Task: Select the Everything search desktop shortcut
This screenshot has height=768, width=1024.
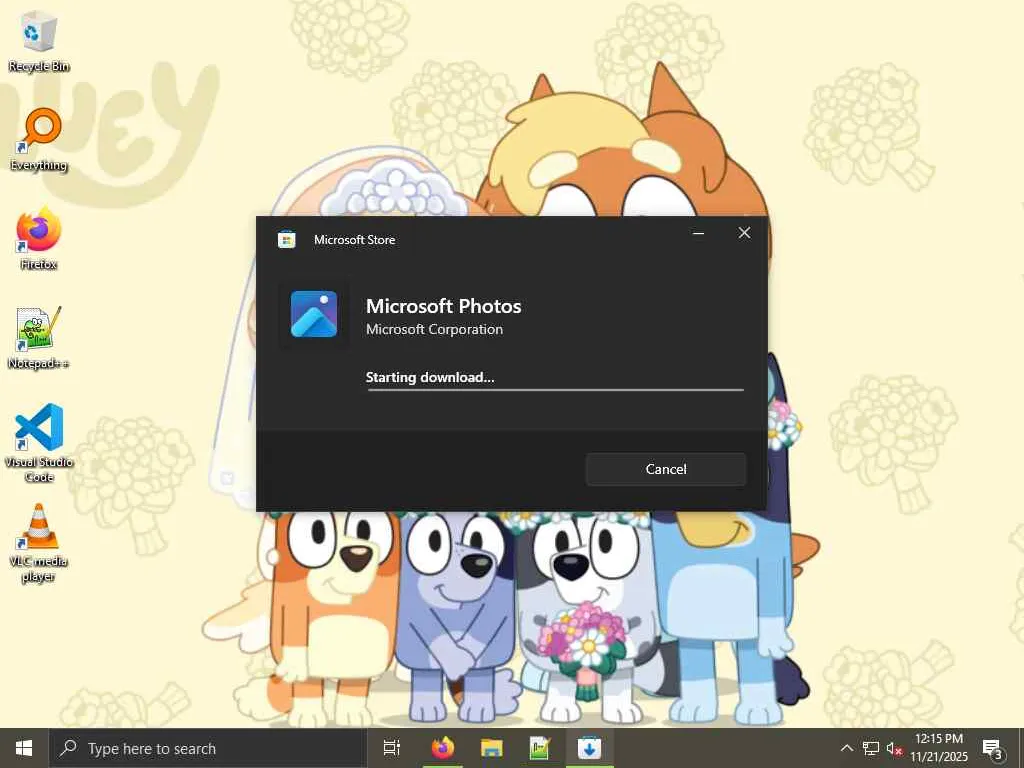Action: click(x=39, y=140)
